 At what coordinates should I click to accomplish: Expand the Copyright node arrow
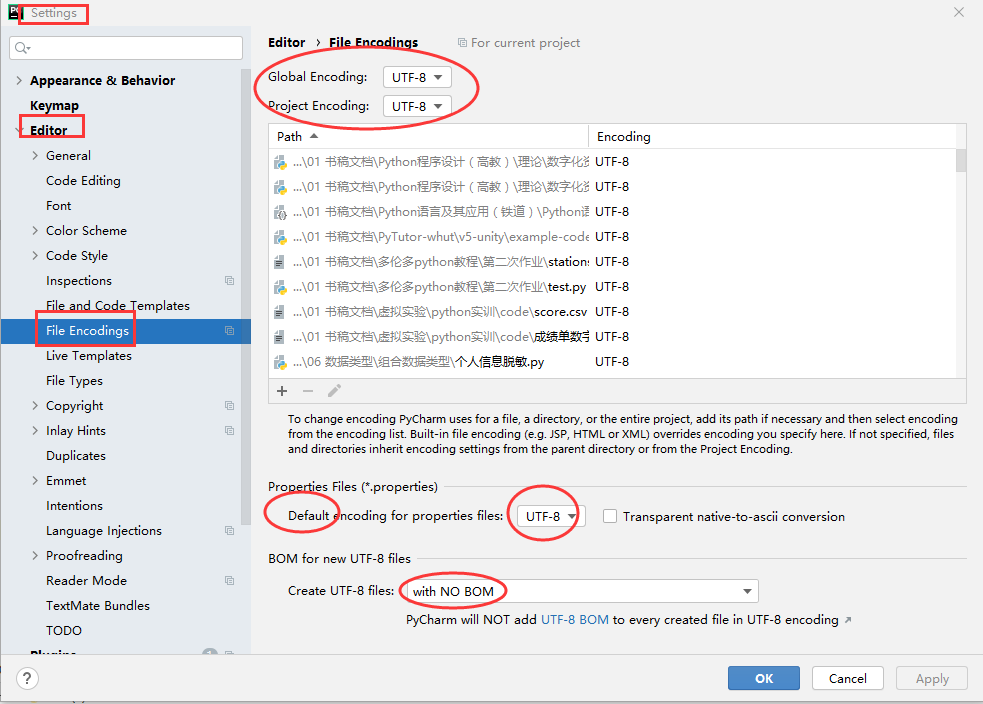click(x=35, y=406)
